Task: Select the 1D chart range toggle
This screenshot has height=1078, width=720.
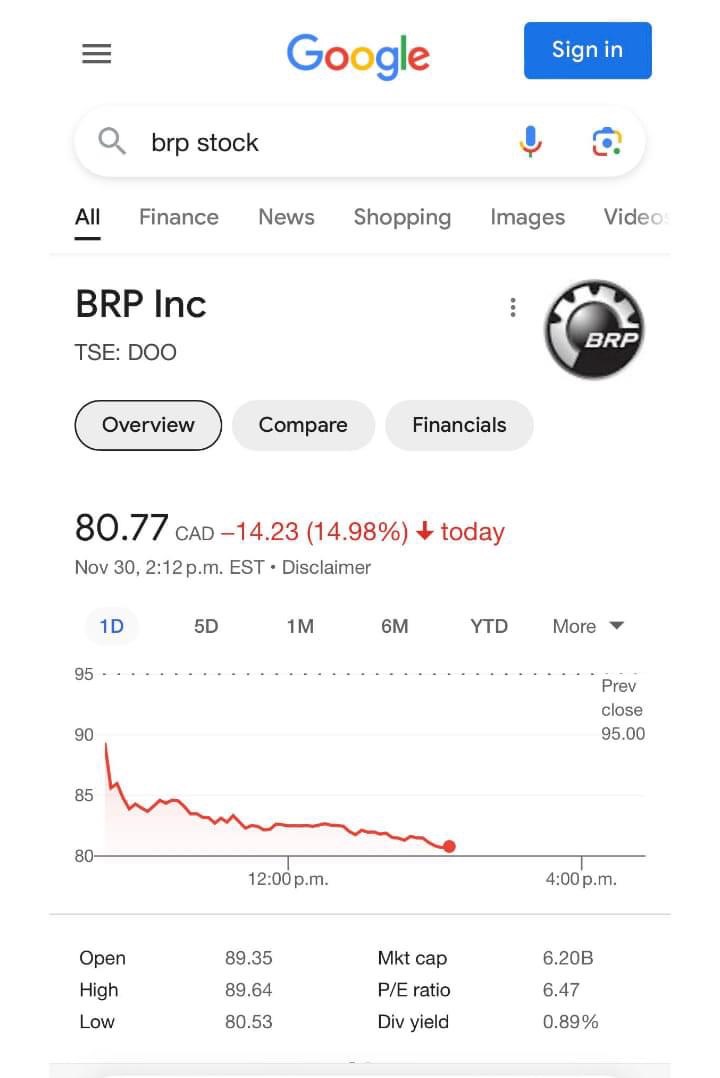Action: click(x=111, y=626)
